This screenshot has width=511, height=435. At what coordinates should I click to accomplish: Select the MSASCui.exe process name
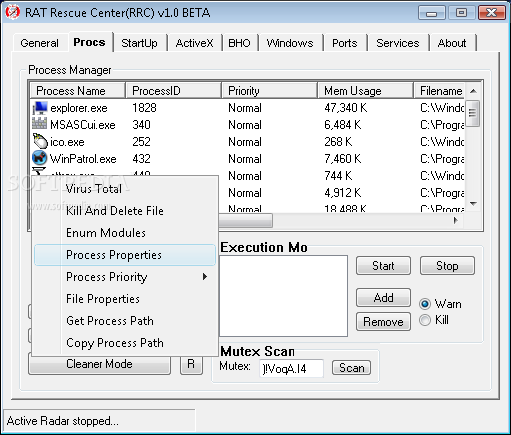[x=83, y=125]
